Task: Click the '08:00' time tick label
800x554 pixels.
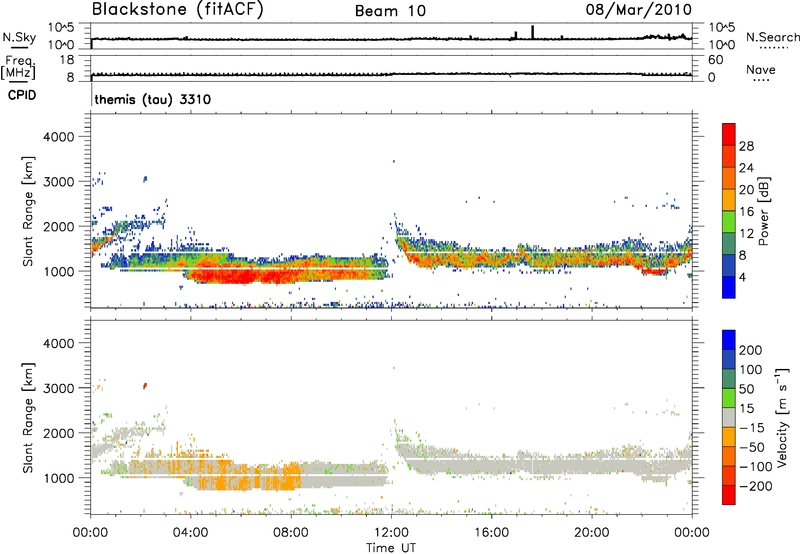Action: point(291,533)
